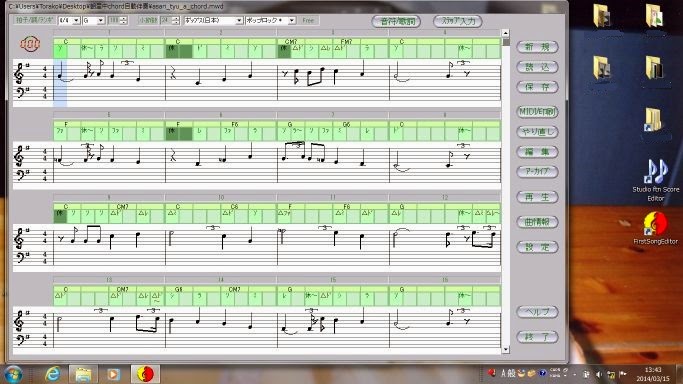Open FirstSongEditor desktop shortcut
The height and width of the screenshot is (384, 683).
point(656,228)
